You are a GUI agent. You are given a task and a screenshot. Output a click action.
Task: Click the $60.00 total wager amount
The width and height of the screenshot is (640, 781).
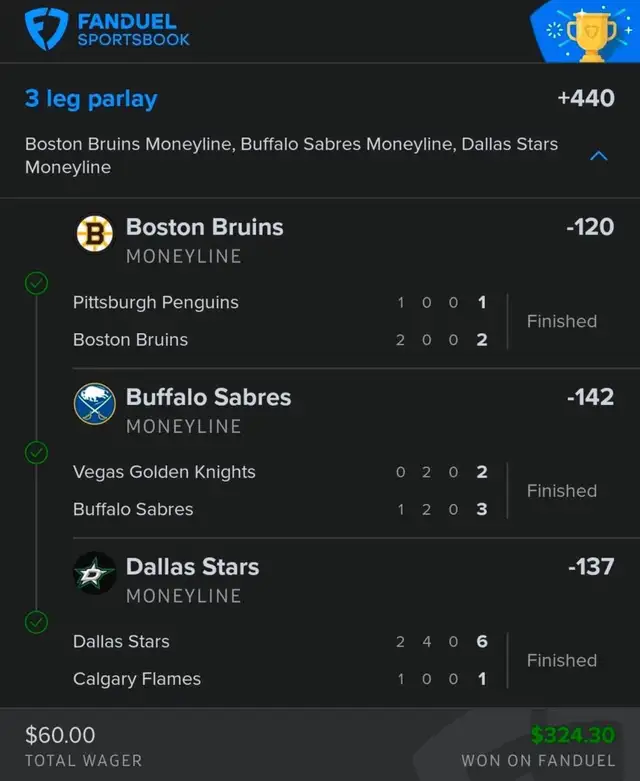tap(60, 735)
